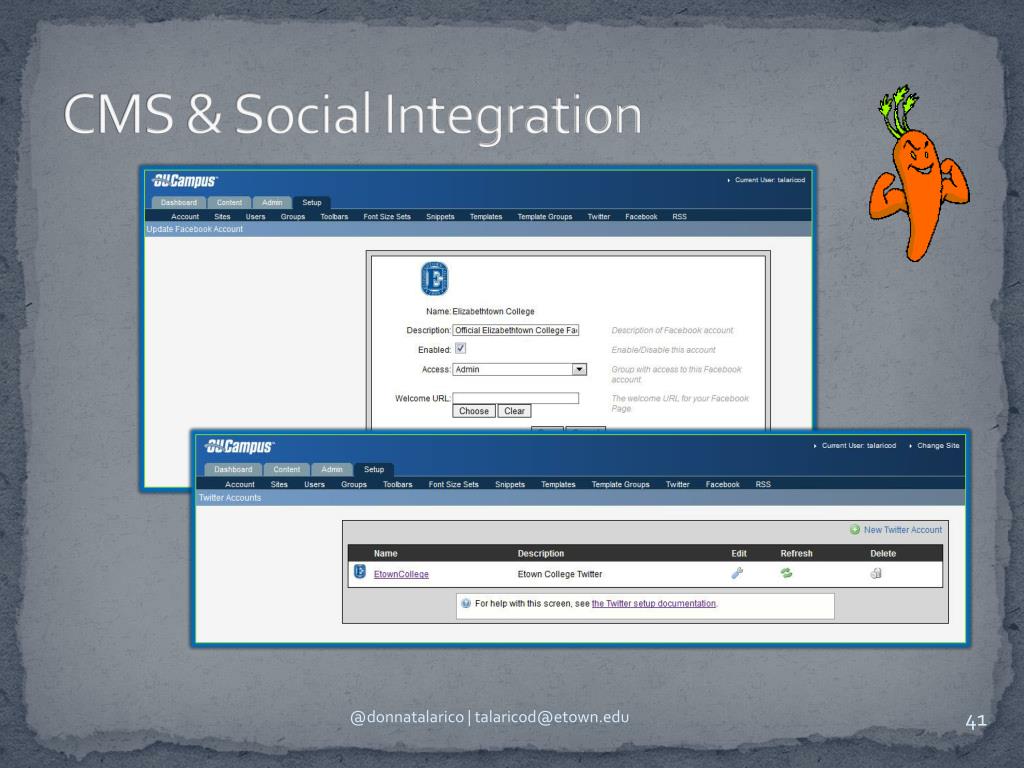
Task: Open Twitter menu item in Twitter Accounts window
Action: pyautogui.click(x=678, y=485)
